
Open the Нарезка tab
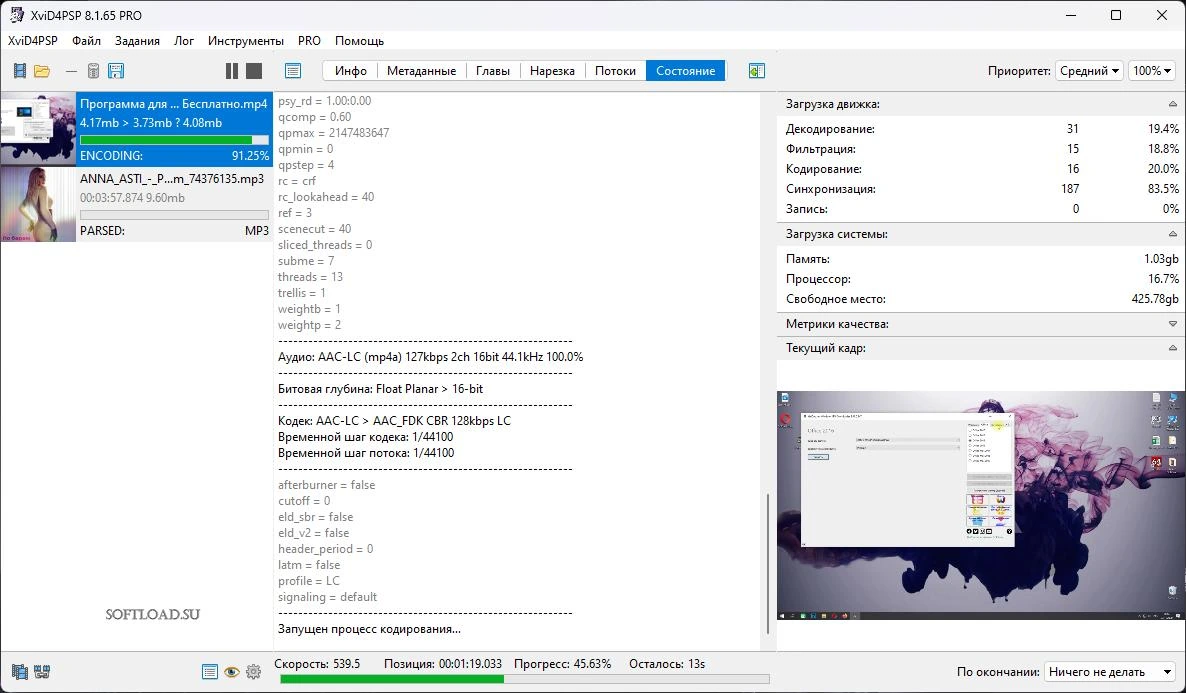[552, 70]
